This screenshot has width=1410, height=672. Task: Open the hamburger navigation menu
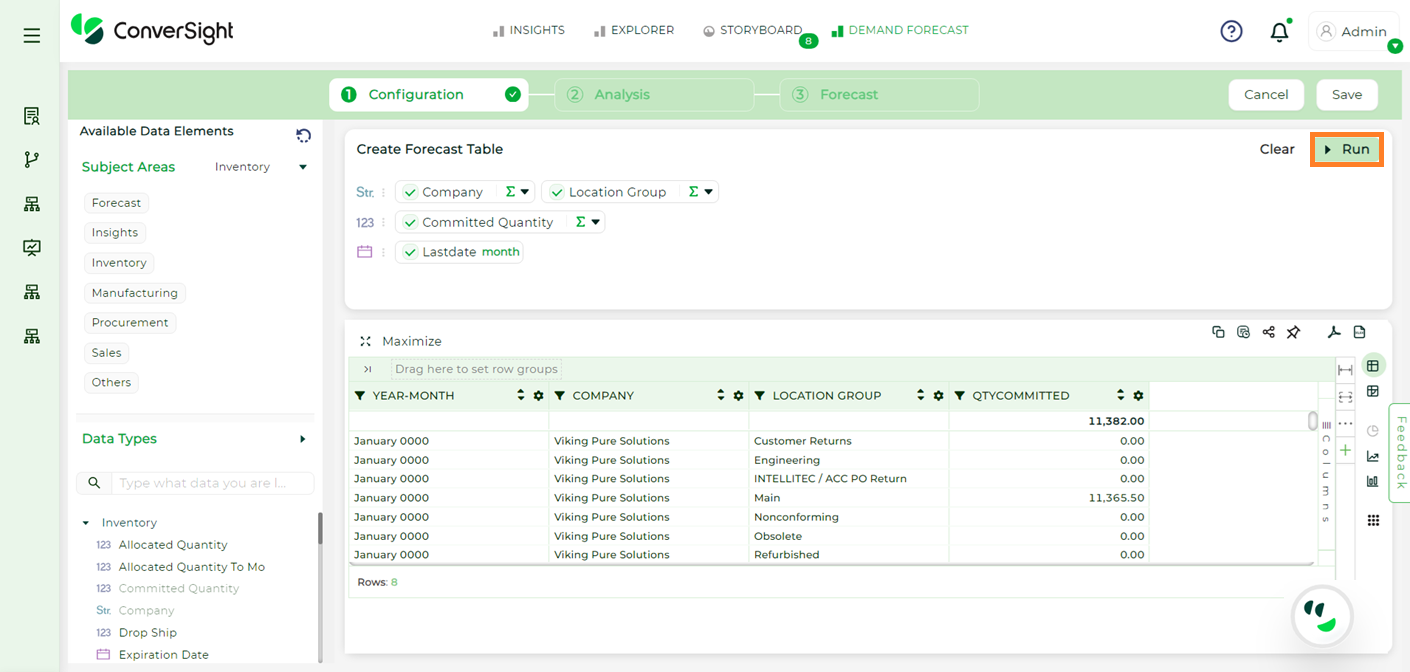tap(32, 36)
